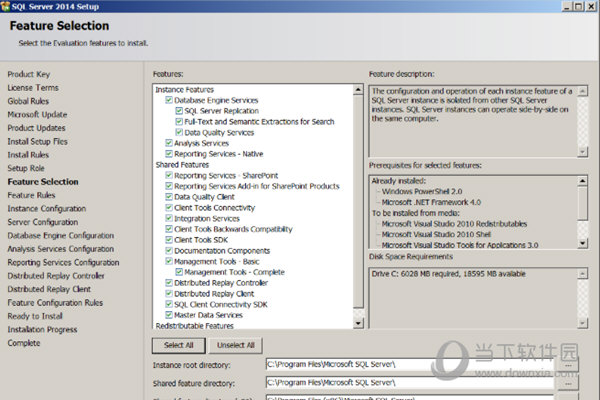Browse for the instance root directory
The width and height of the screenshot is (600, 400).
click(568, 366)
